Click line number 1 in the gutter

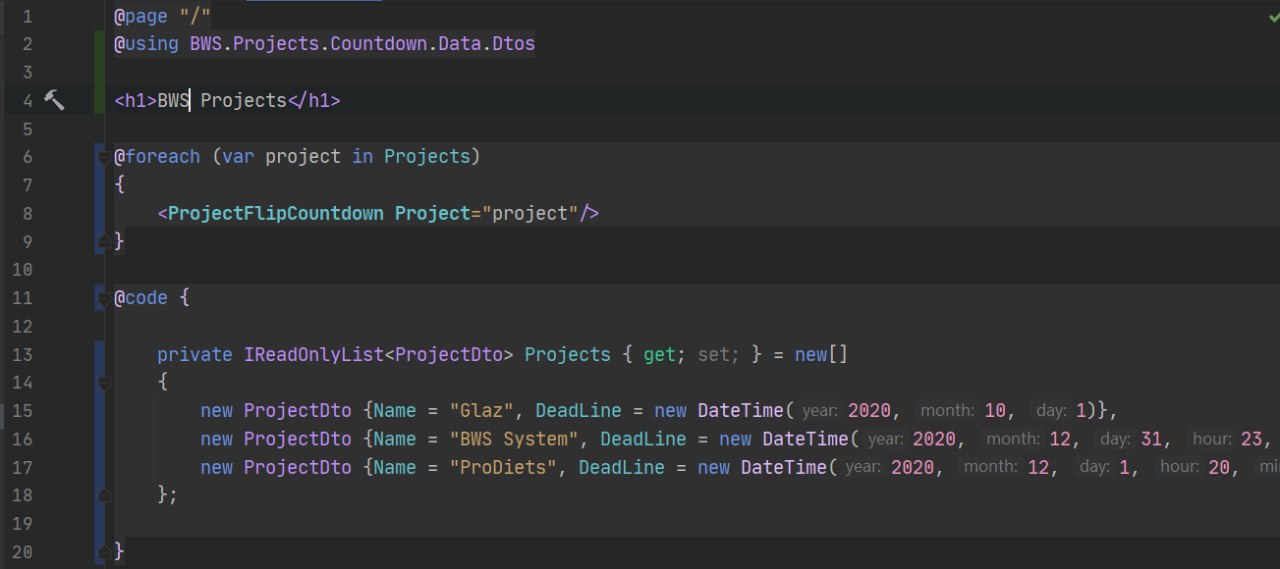click(27, 16)
